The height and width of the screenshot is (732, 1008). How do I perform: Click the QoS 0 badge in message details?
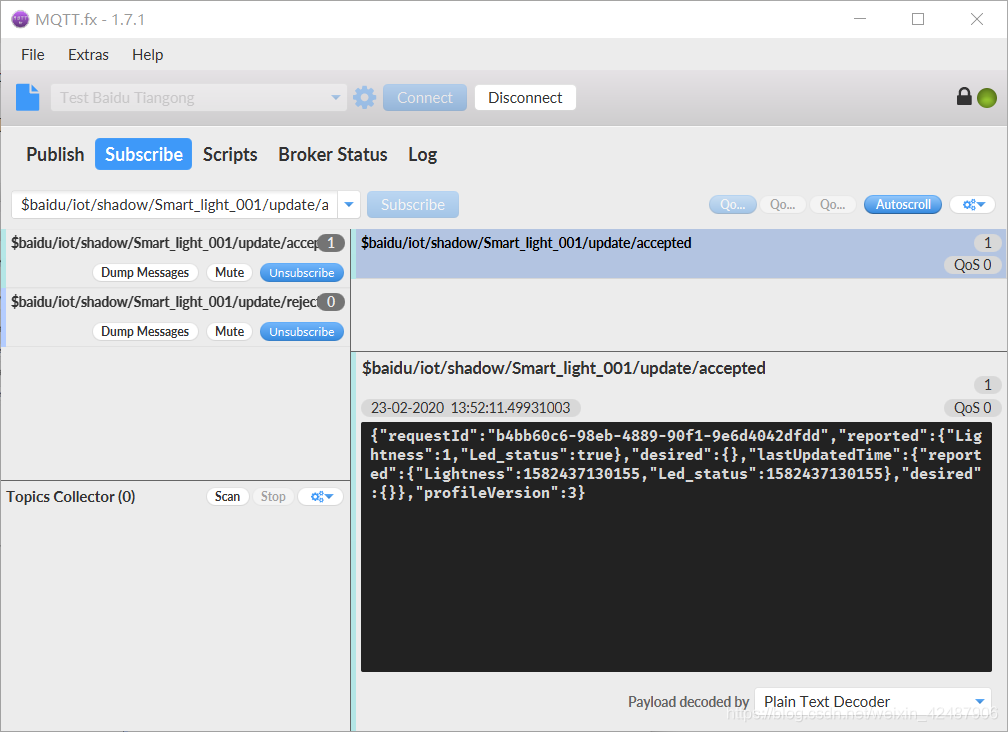(x=972, y=408)
